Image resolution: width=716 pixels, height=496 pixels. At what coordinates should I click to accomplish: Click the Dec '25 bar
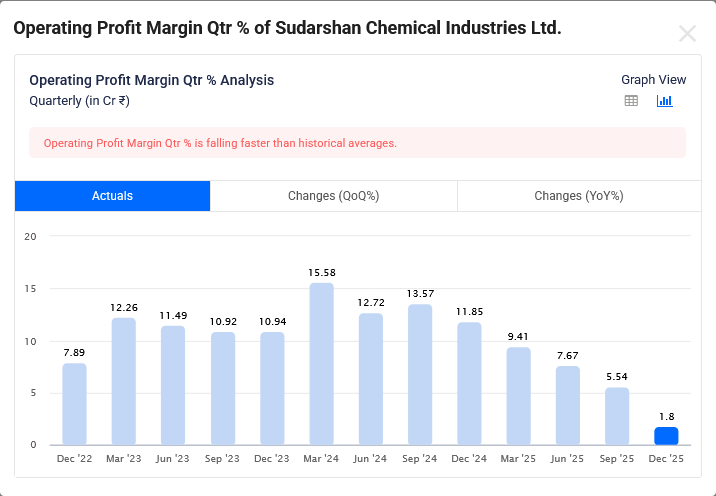[x=666, y=436]
